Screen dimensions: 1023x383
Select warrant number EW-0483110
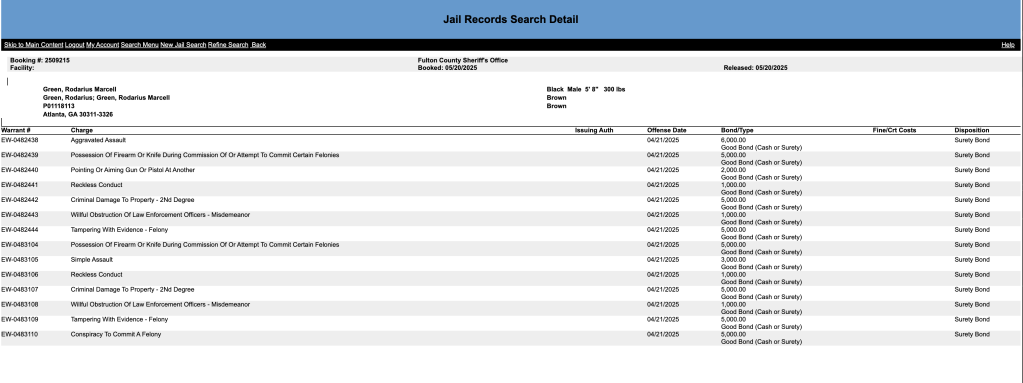point(20,335)
